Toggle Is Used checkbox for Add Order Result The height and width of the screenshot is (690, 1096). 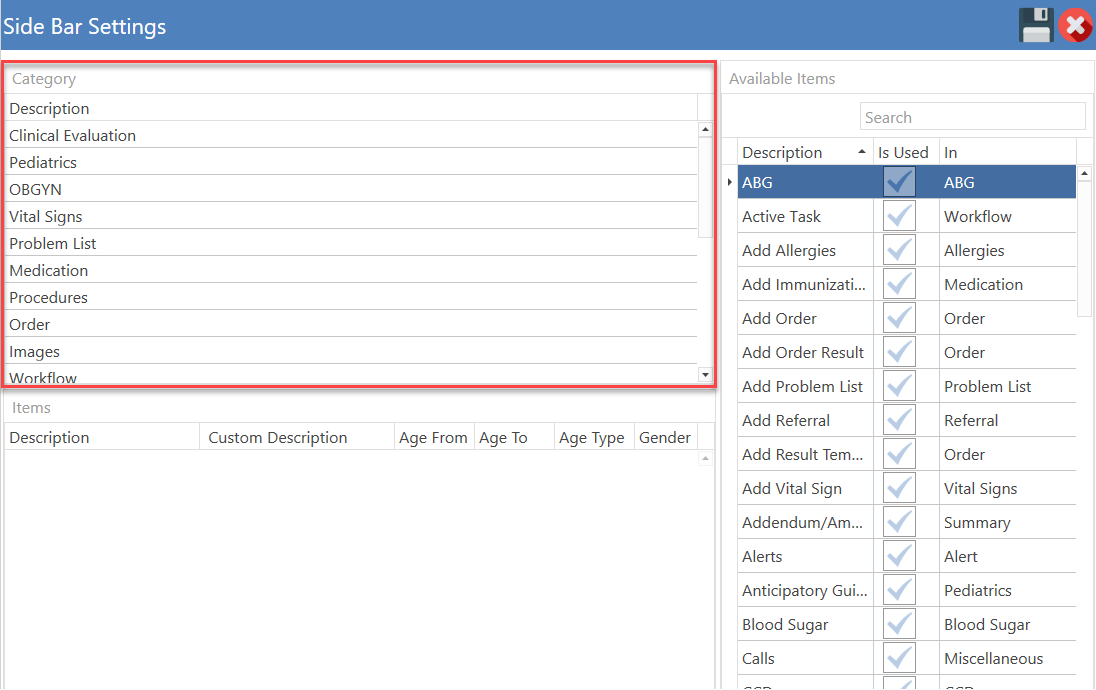pyautogui.click(x=899, y=352)
